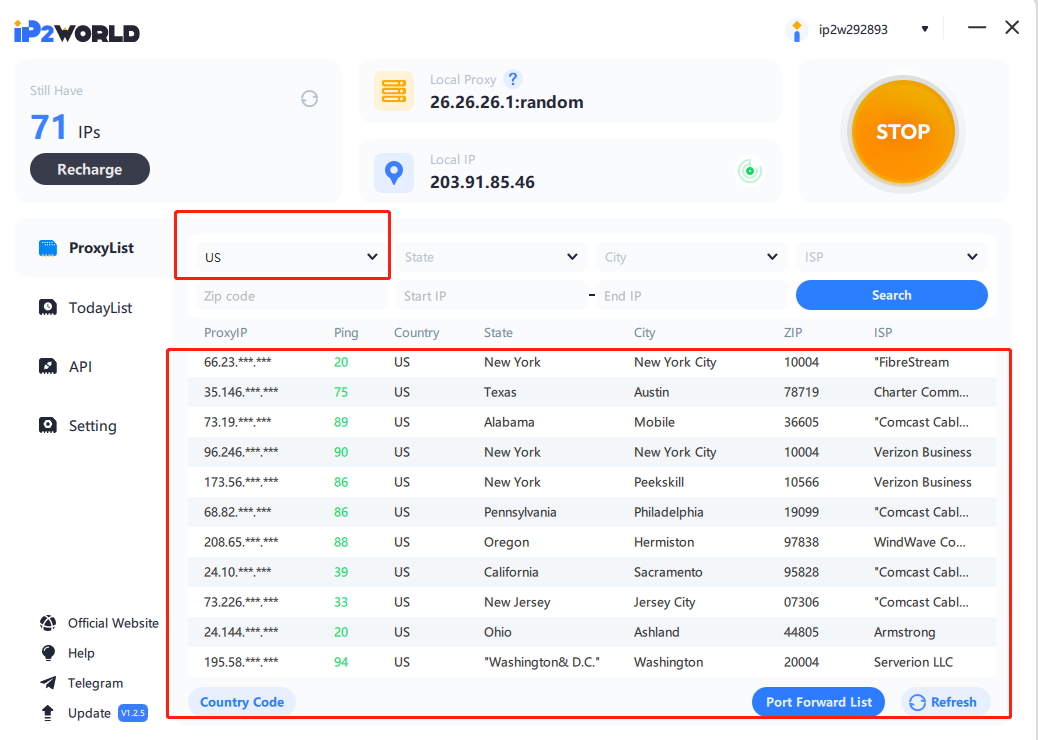Select proxy row 35.146.***.***
1038x740 pixels.
592,392
